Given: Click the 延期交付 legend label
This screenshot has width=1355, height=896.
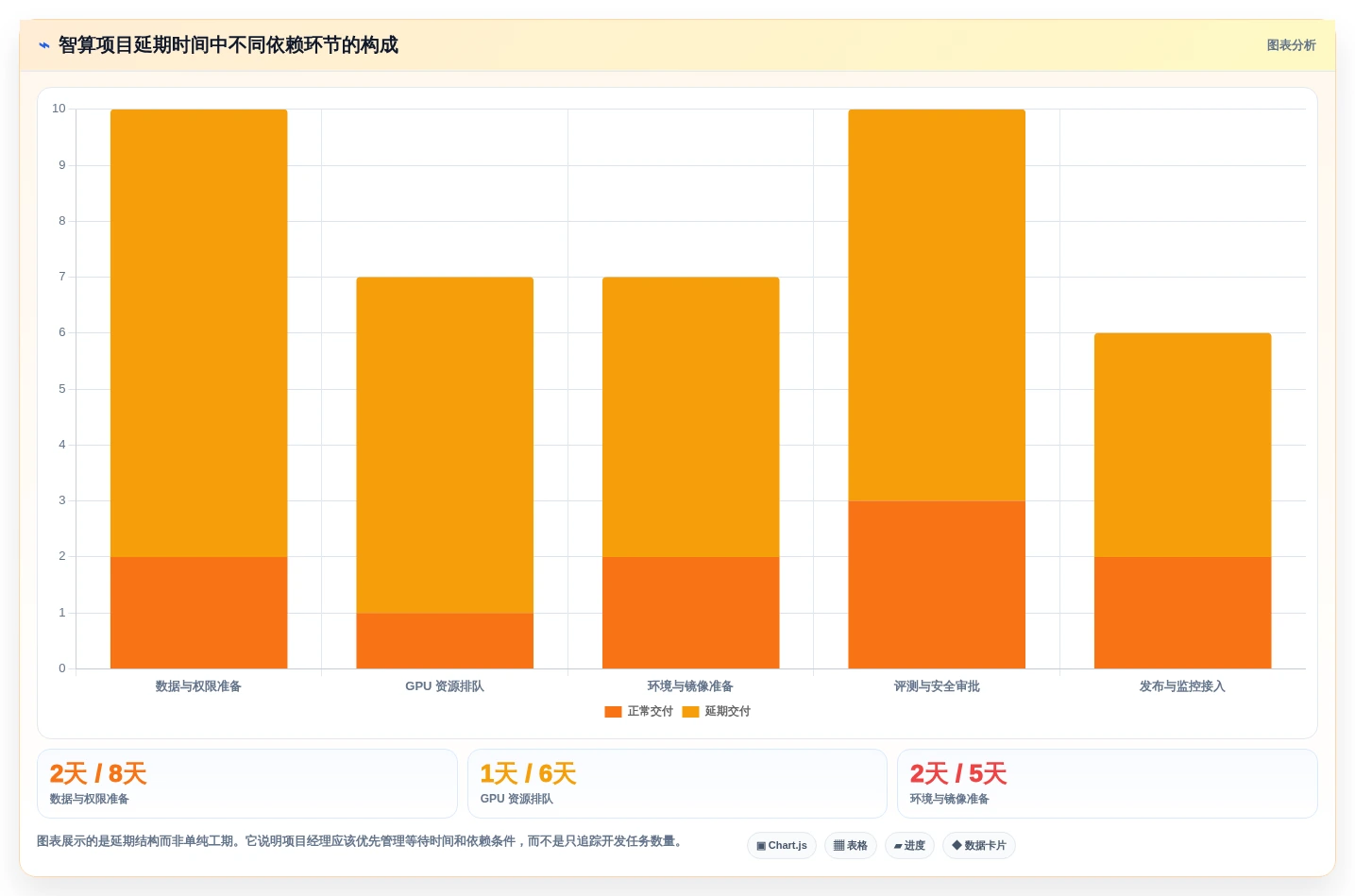Looking at the screenshot, I should (727, 712).
